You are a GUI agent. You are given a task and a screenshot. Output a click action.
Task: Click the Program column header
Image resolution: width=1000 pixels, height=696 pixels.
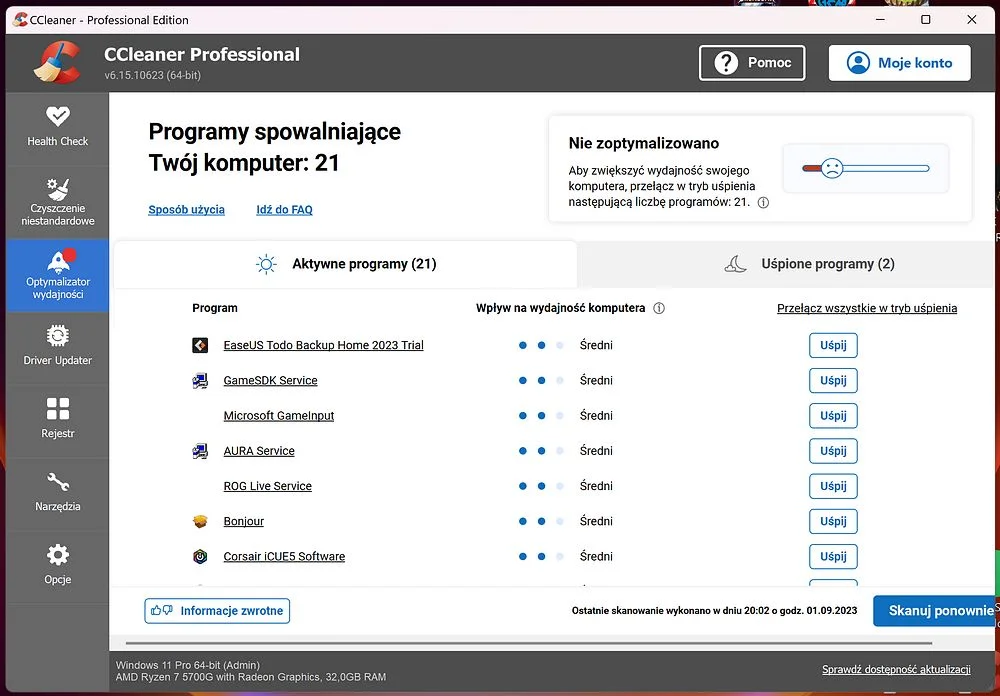coord(215,308)
